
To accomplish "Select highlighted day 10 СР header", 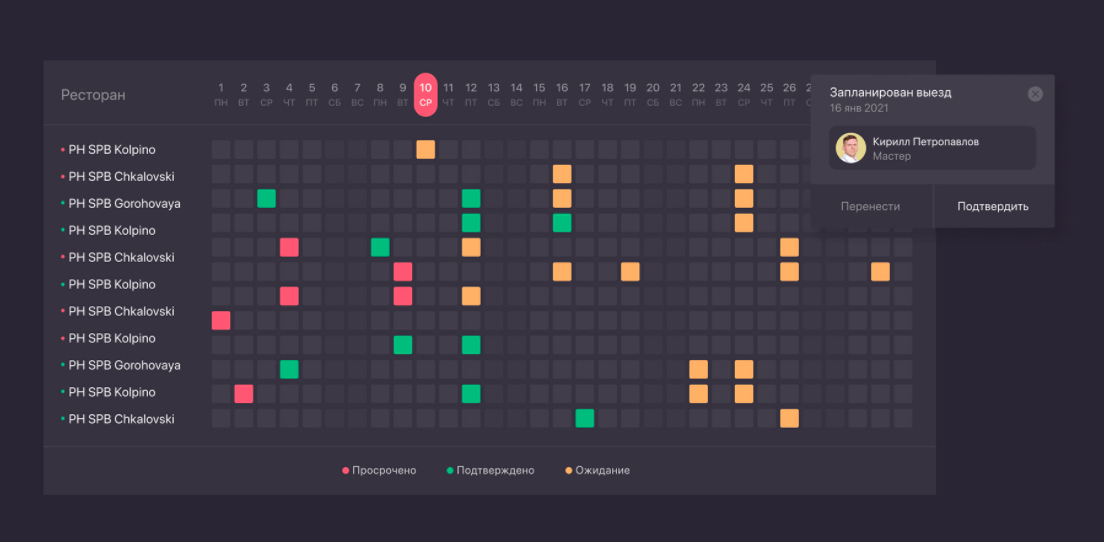I will pos(425,95).
